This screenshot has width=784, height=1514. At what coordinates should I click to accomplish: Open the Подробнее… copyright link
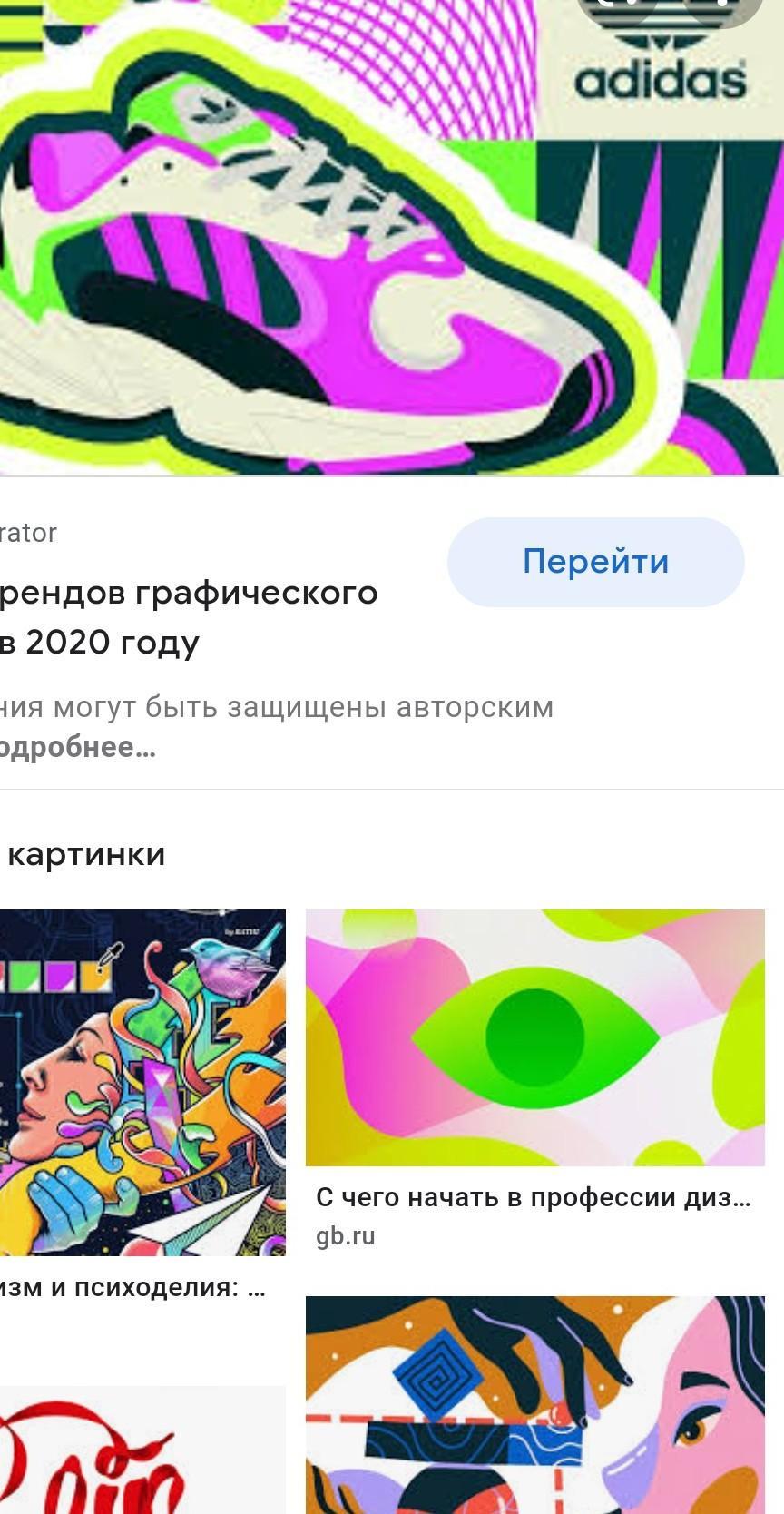78,748
